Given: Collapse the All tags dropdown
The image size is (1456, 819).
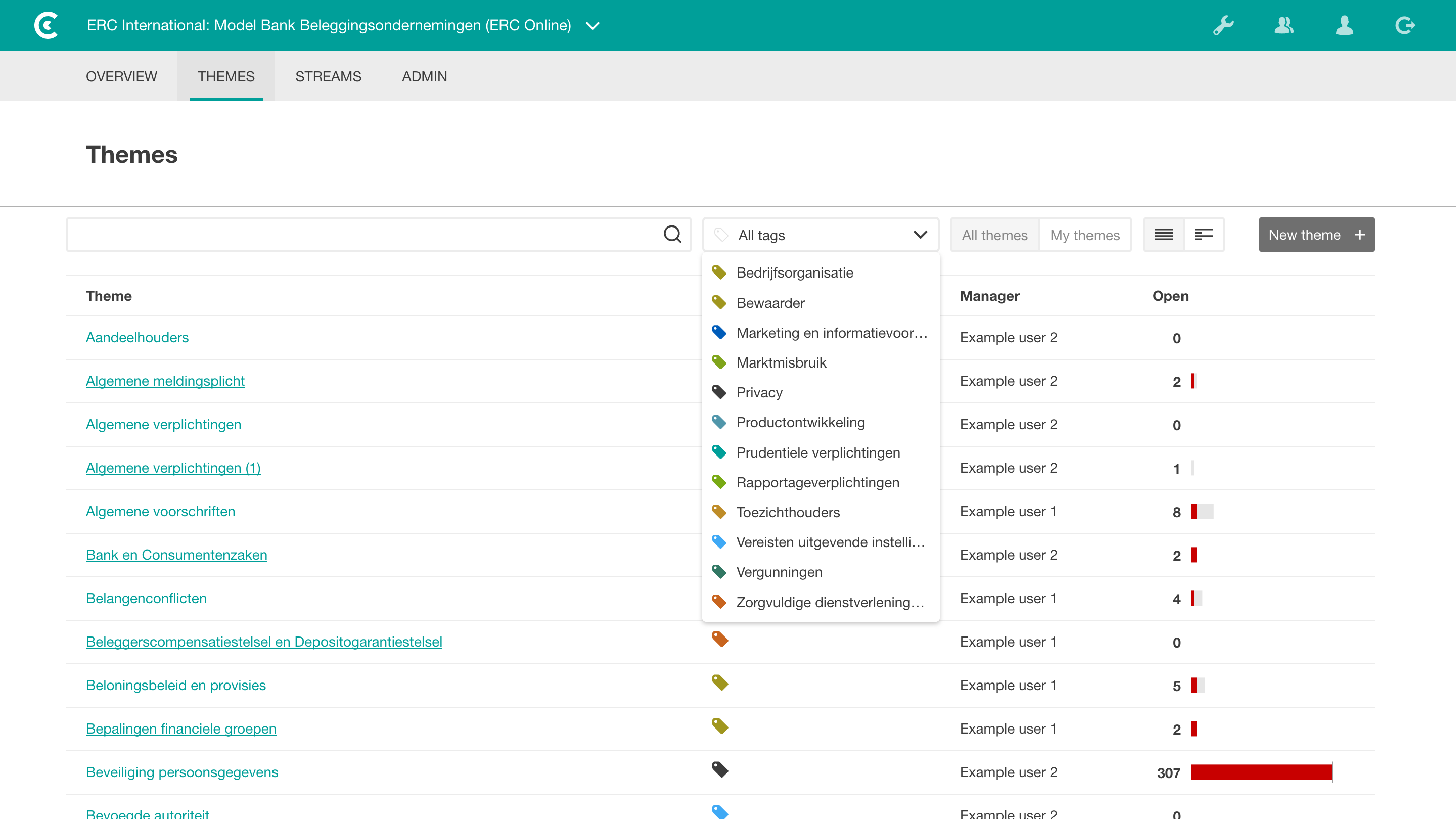Looking at the screenshot, I should pyautogui.click(x=920, y=235).
